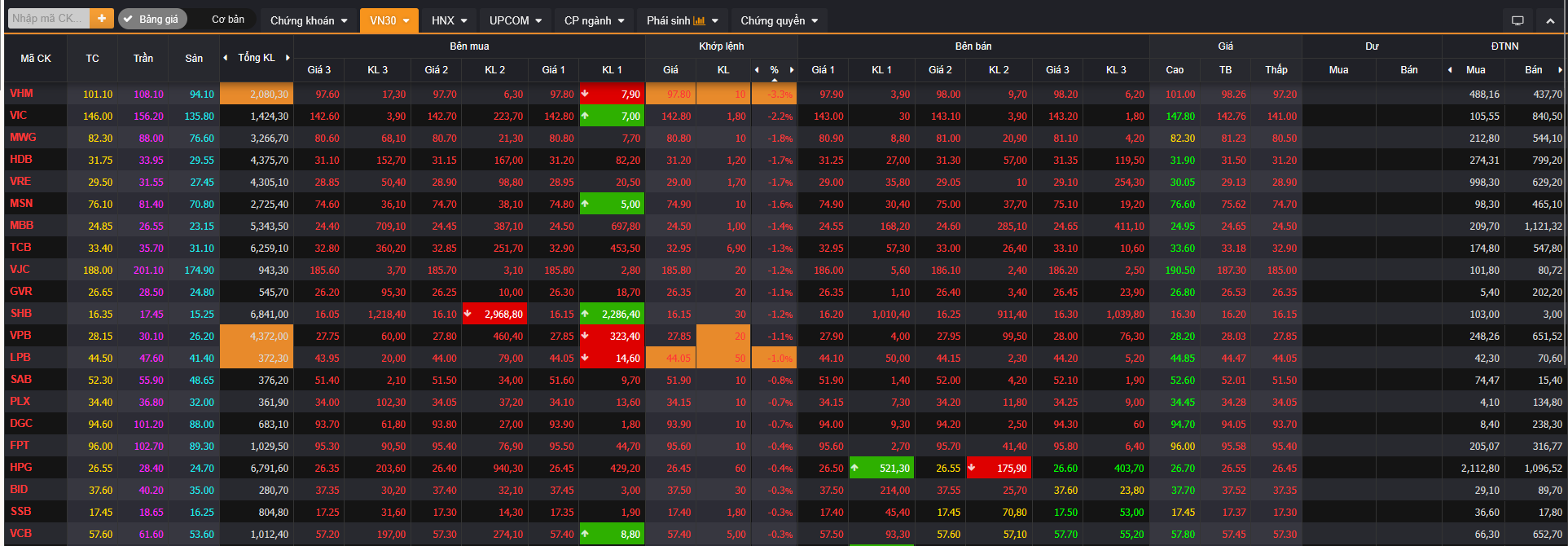Click the left arrow in ĐTNN header
1568x546 pixels.
[x=1450, y=70]
